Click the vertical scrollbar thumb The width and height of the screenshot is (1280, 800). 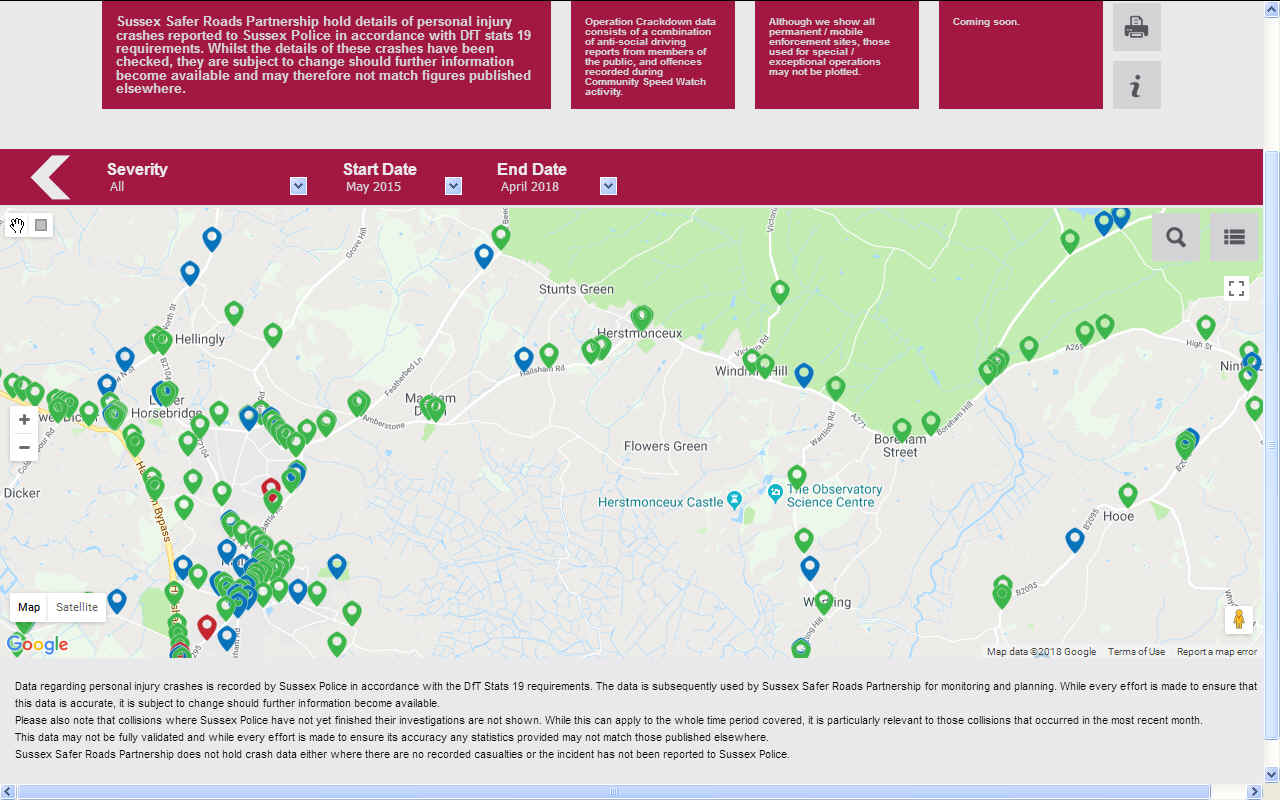[x=1272, y=445]
